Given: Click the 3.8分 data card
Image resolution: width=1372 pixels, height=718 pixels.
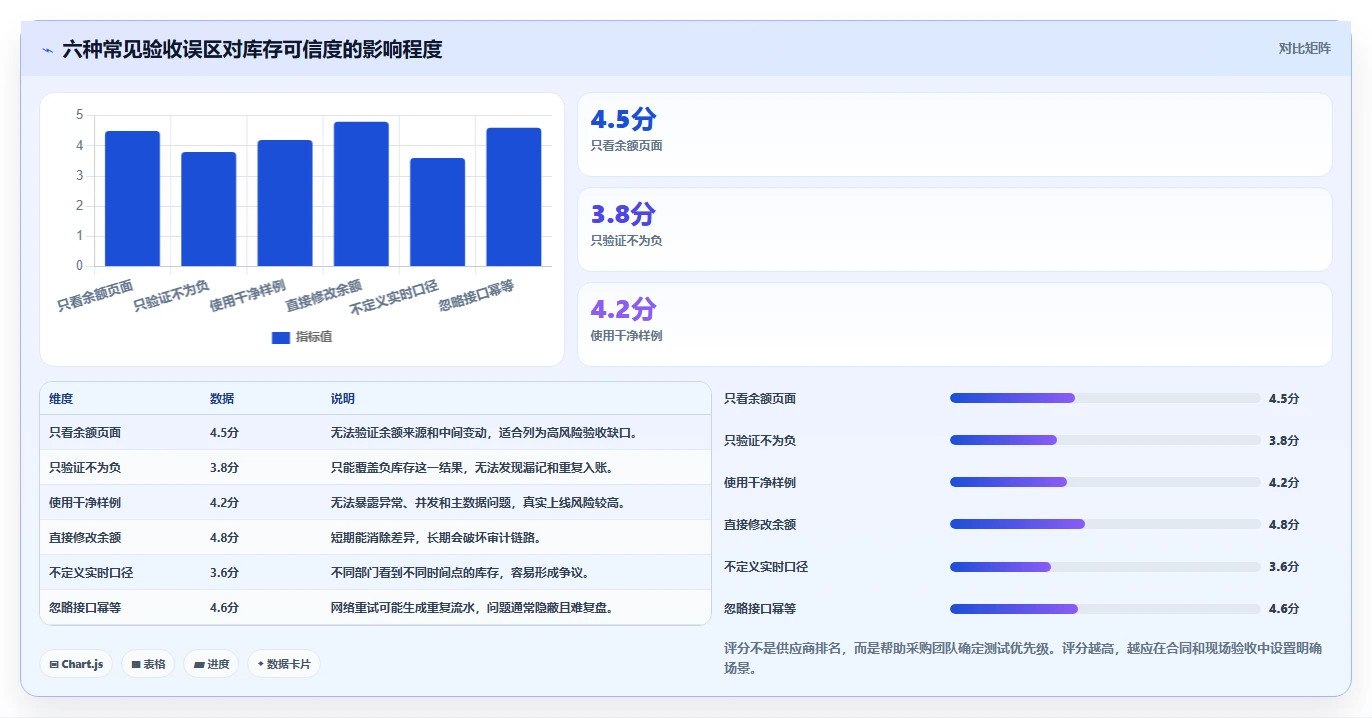Looking at the screenshot, I should click(955, 229).
